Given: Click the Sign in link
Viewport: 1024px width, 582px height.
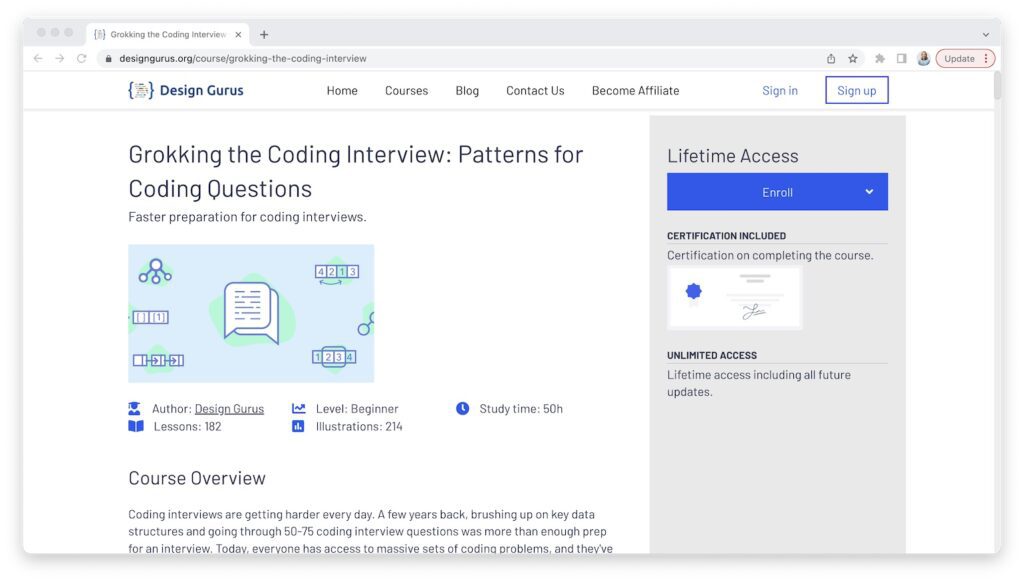Looking at the screenshot, I should click(x=780, y=90).
